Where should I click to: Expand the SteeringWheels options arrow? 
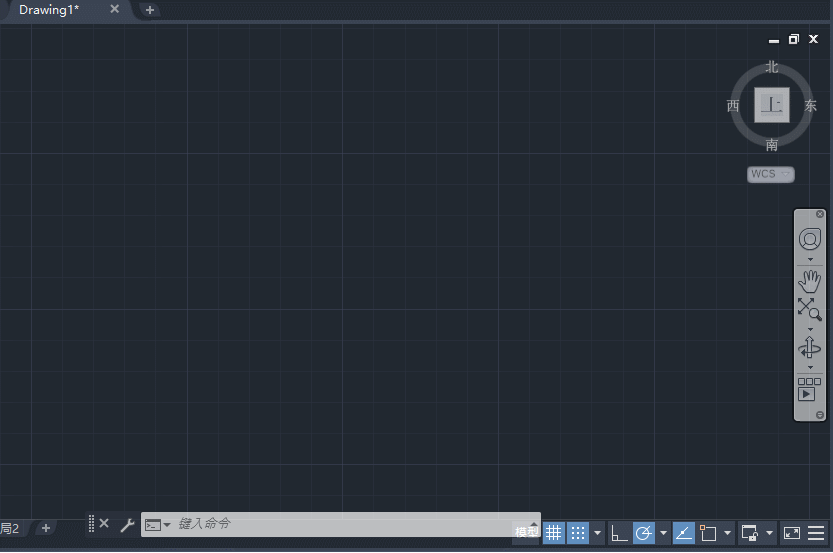point(810,260)
